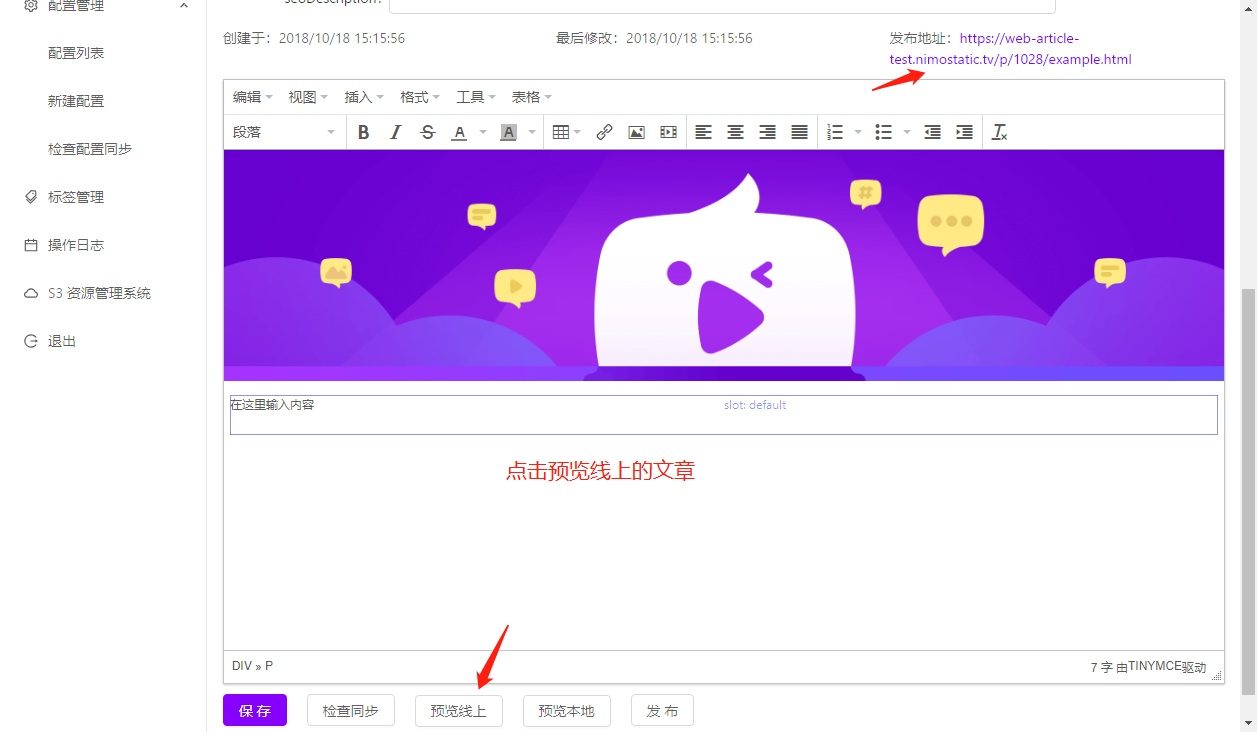Apply text color with the A icon
This screenshot has width=1257, height=732.
pos(459,132)
